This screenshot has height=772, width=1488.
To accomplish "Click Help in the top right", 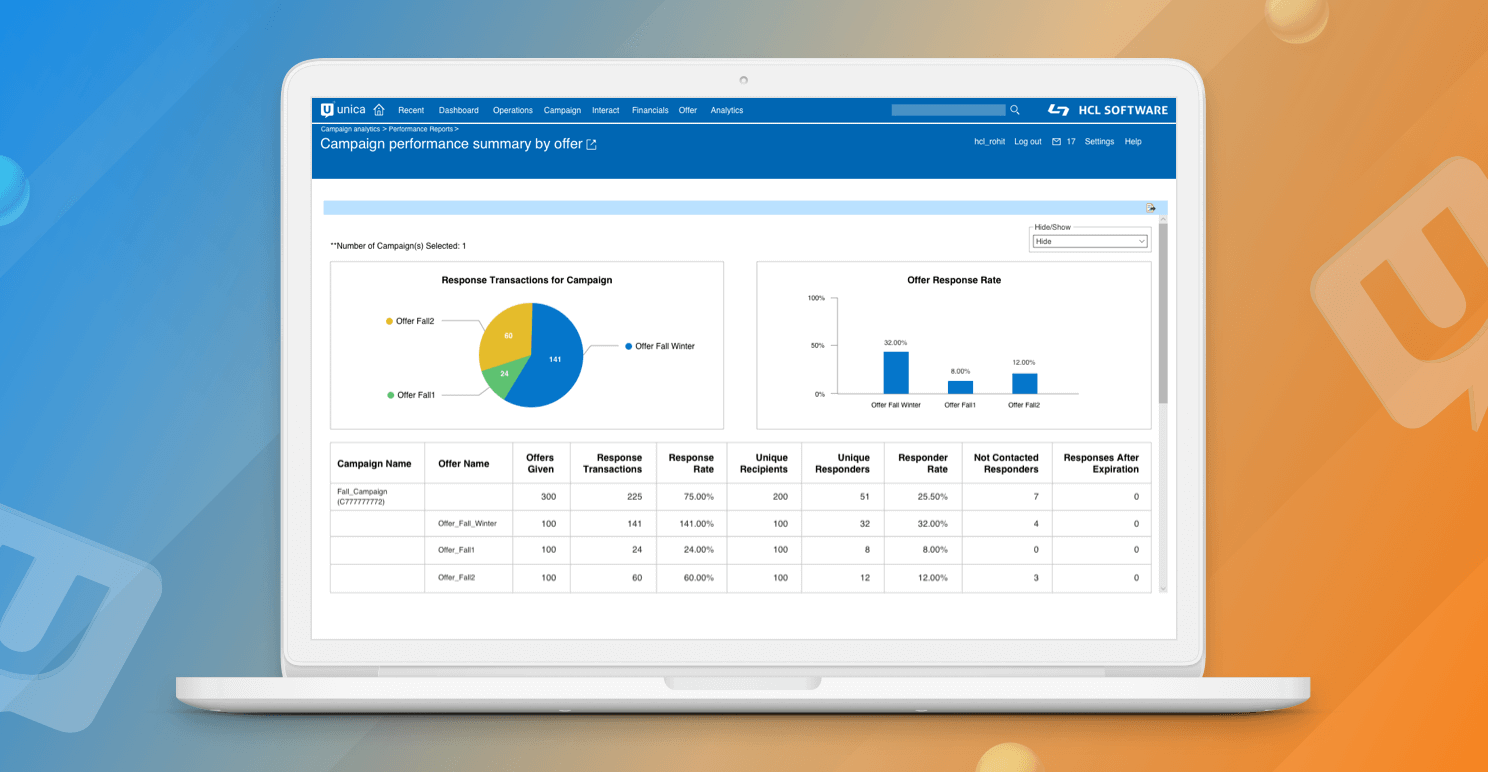I will pos(1133,141).
